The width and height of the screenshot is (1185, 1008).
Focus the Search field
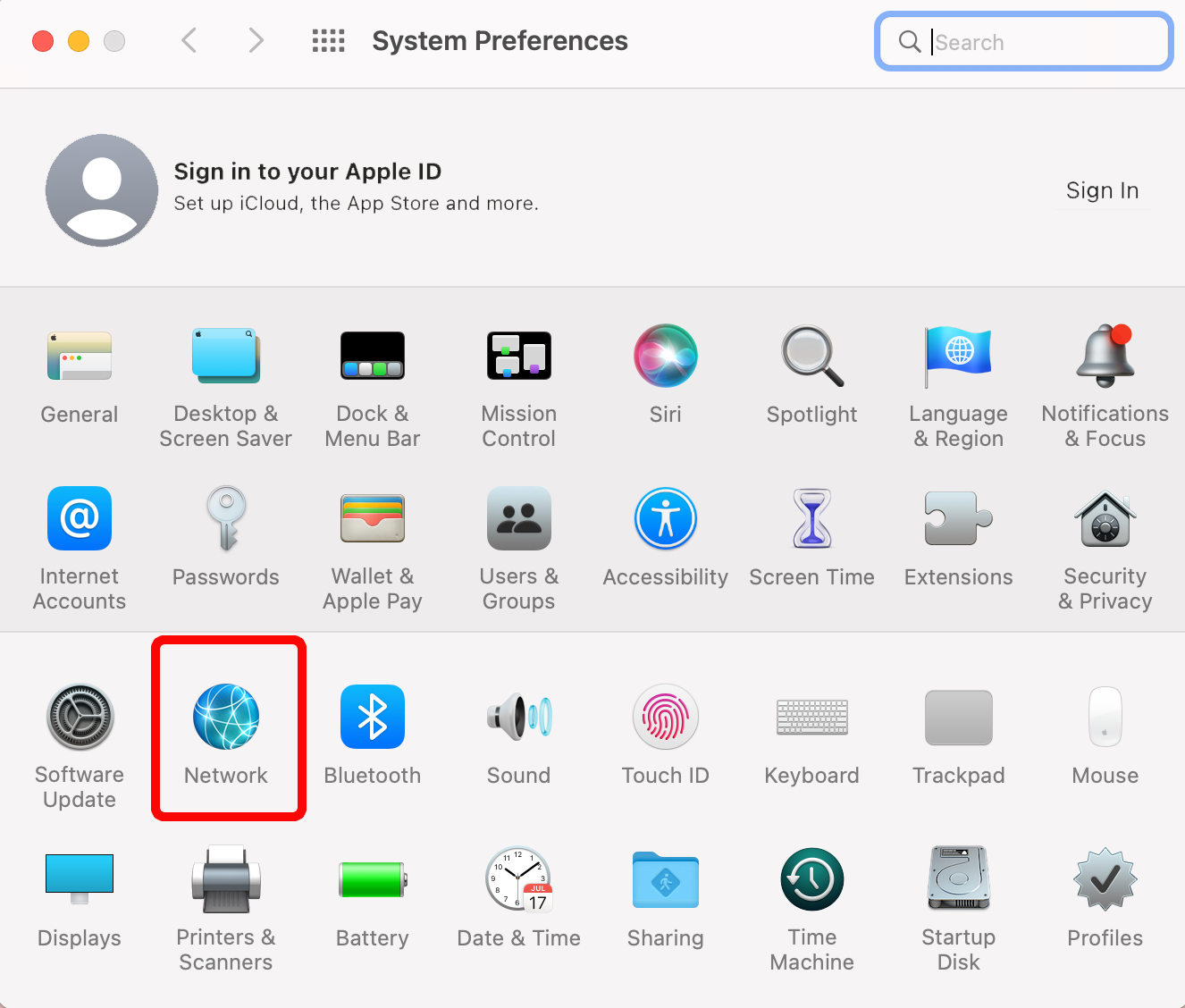pos(1024,41)
